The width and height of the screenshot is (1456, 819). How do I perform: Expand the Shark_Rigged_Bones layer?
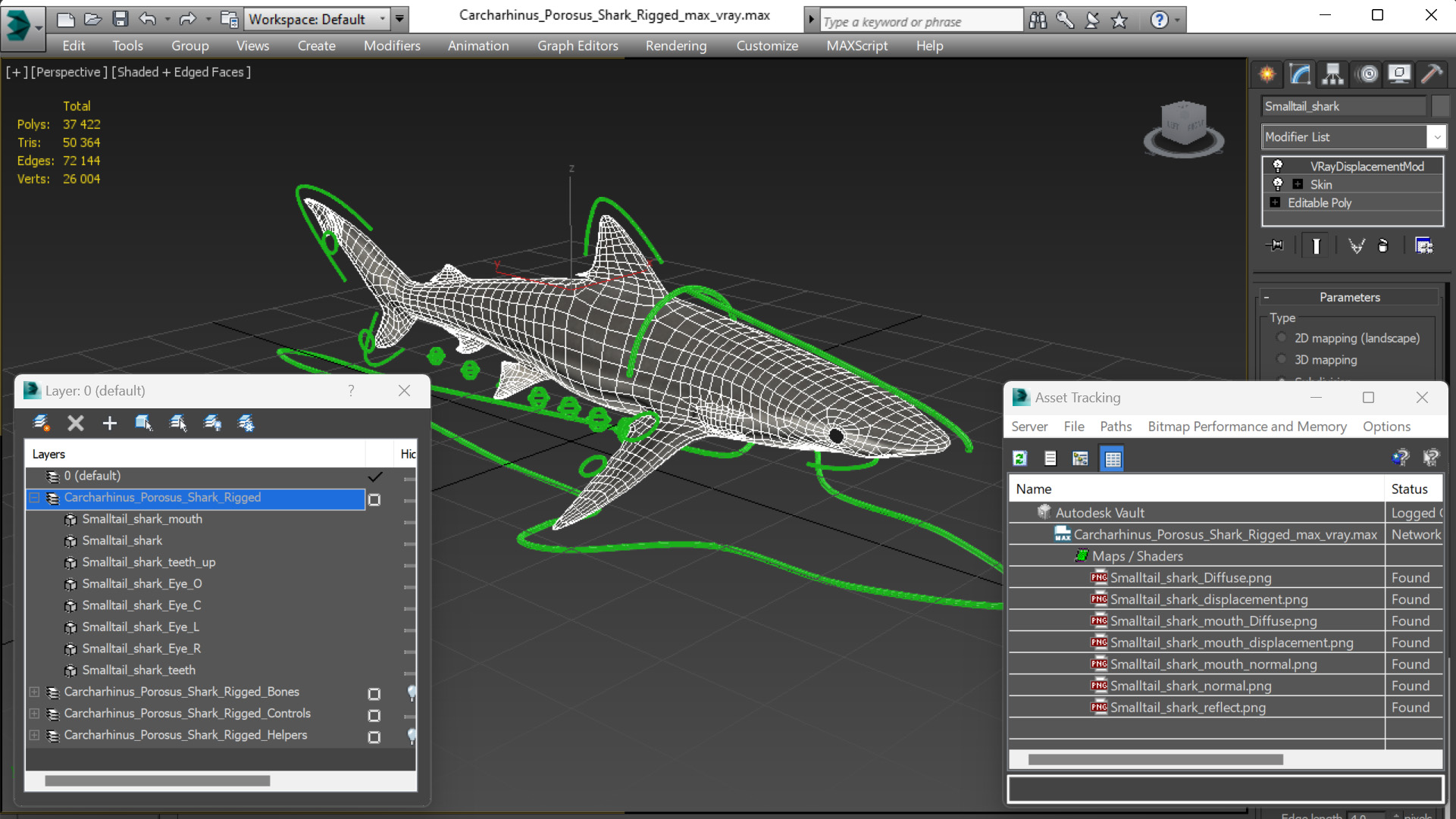(x=34, y=692)
